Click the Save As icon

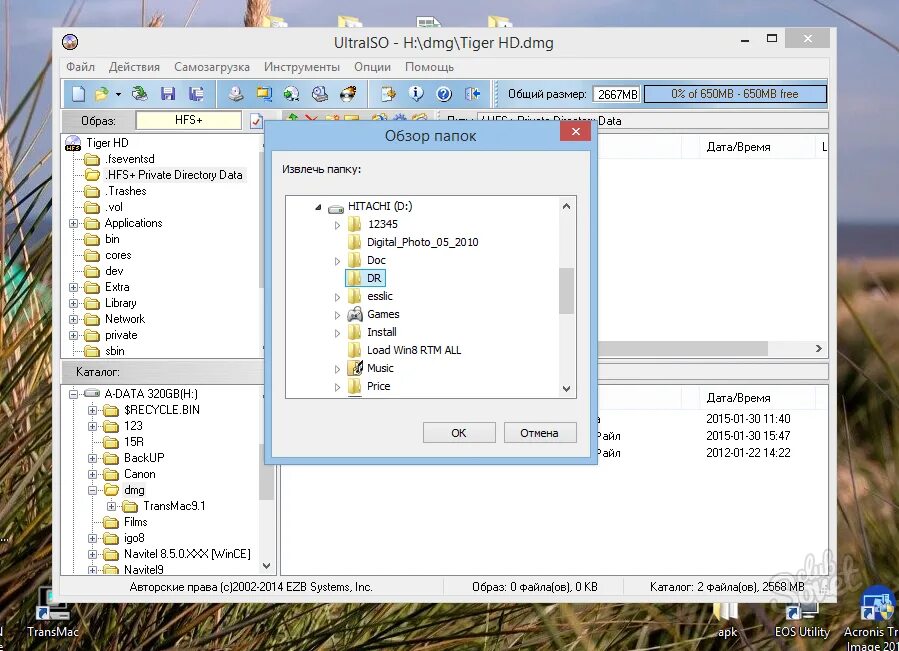click(196, 93)
